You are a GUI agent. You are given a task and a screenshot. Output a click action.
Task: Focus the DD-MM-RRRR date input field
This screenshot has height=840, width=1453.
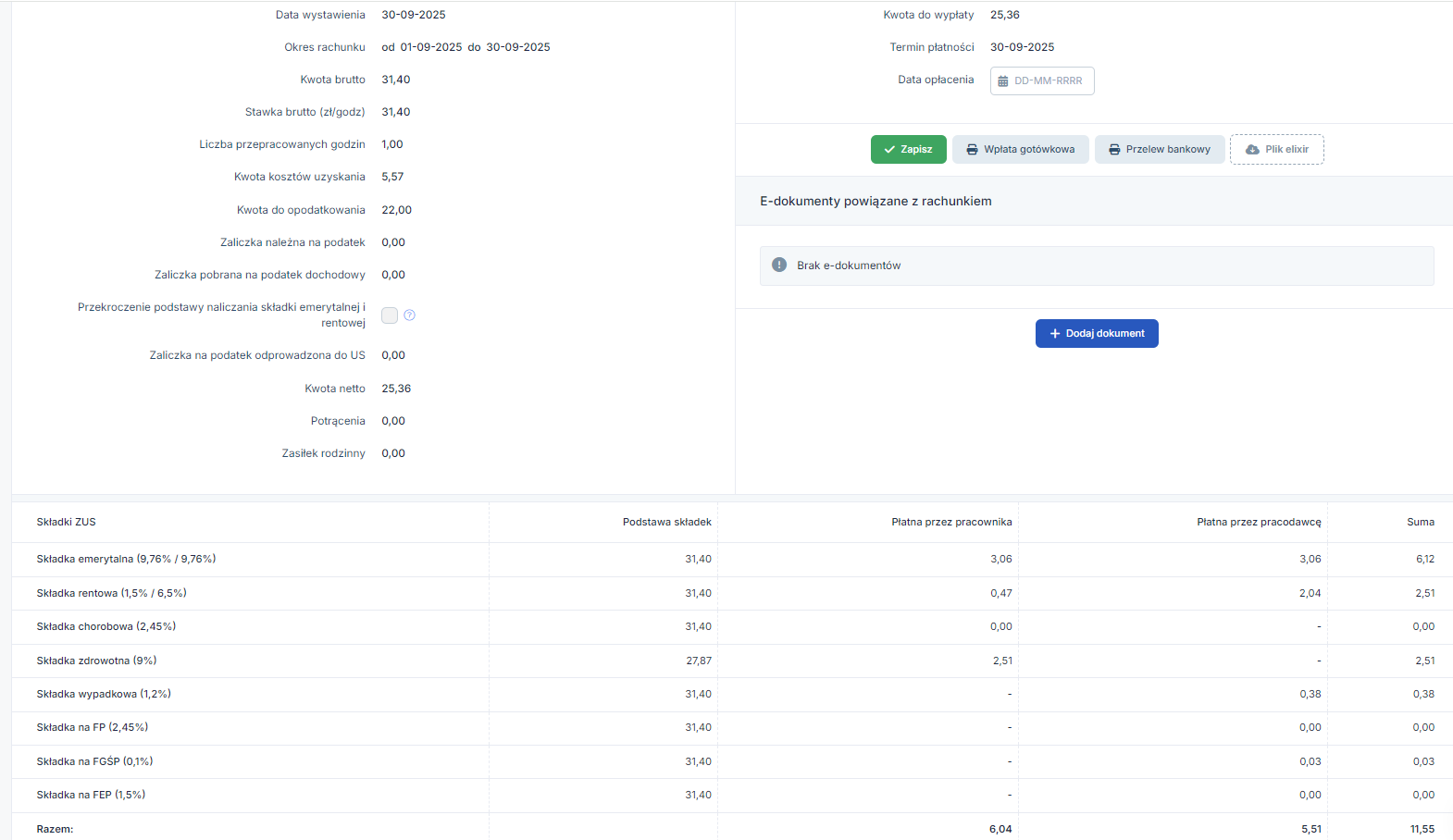point(1050,81)
